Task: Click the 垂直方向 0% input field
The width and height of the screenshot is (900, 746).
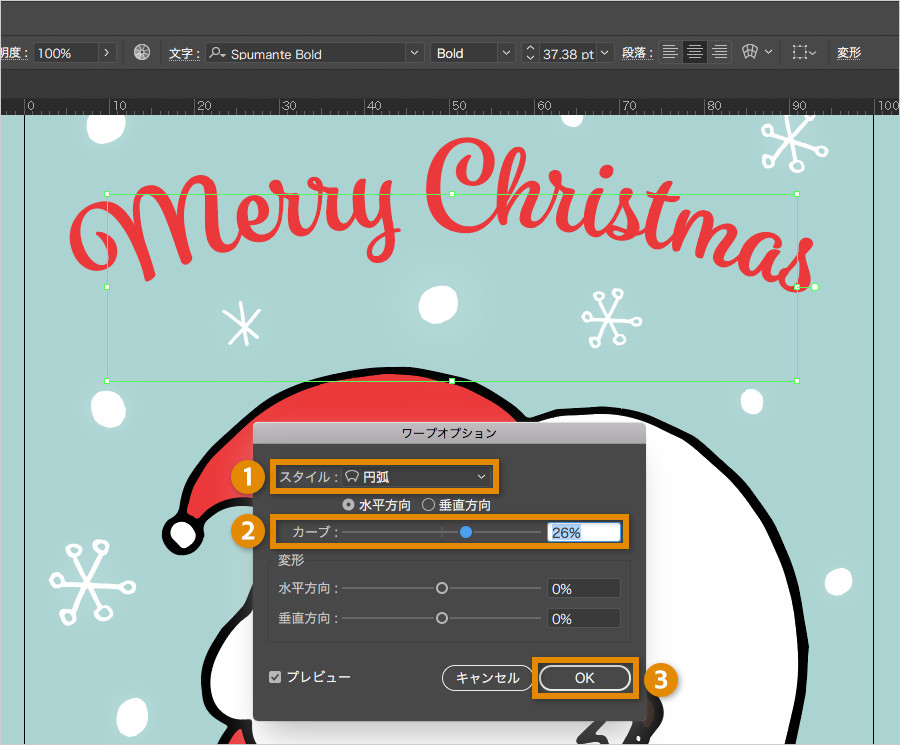Action: point(584,619)
